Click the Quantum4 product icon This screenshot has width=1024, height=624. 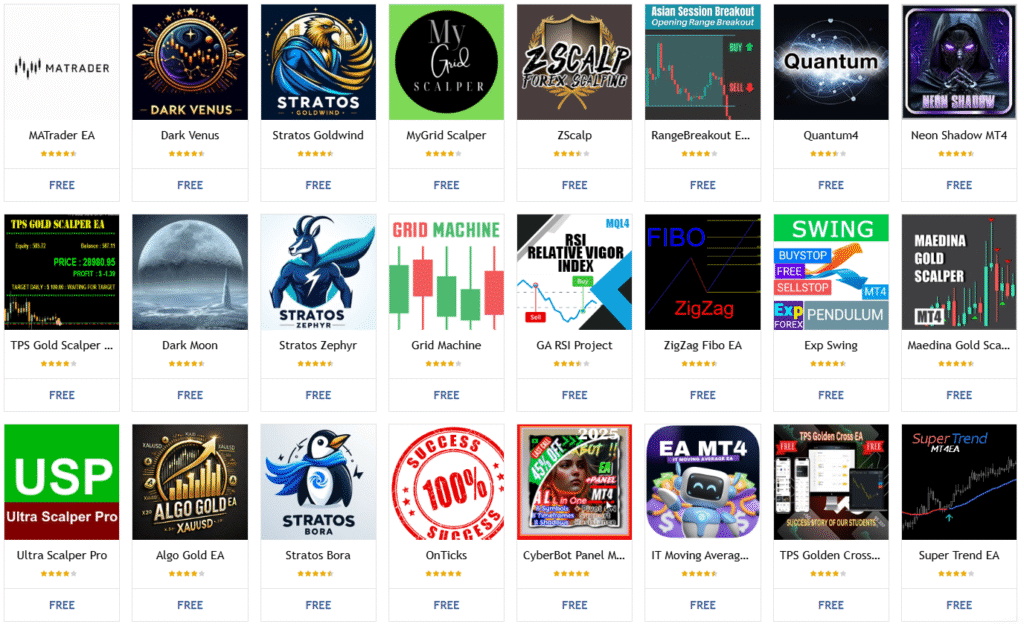pos(831,62)
